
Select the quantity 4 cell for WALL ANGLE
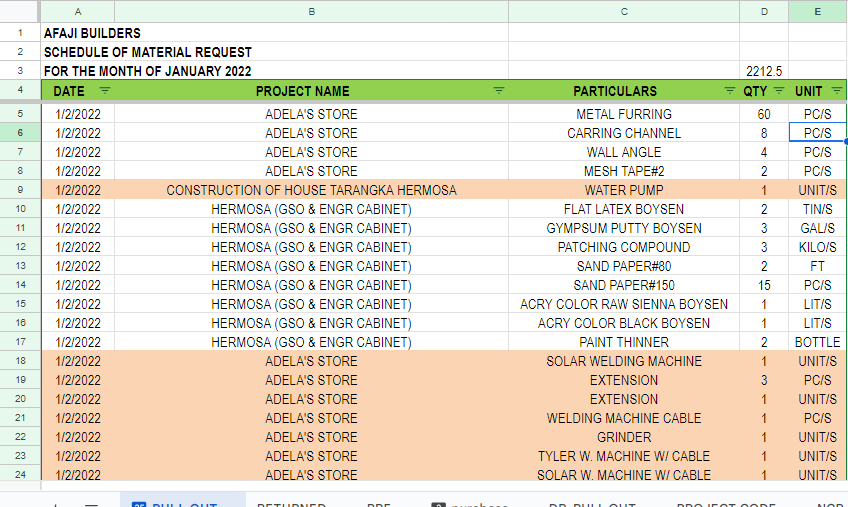click(764, 152)
